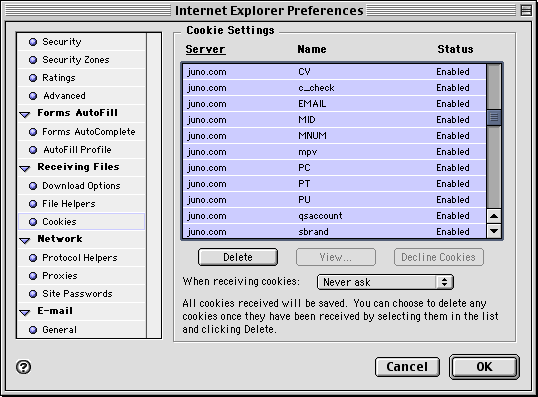Screen dimensions: 538x397
Task: Click the bullet icon next to Ratings
Action: pyautogui.click(x=33, y=78)
